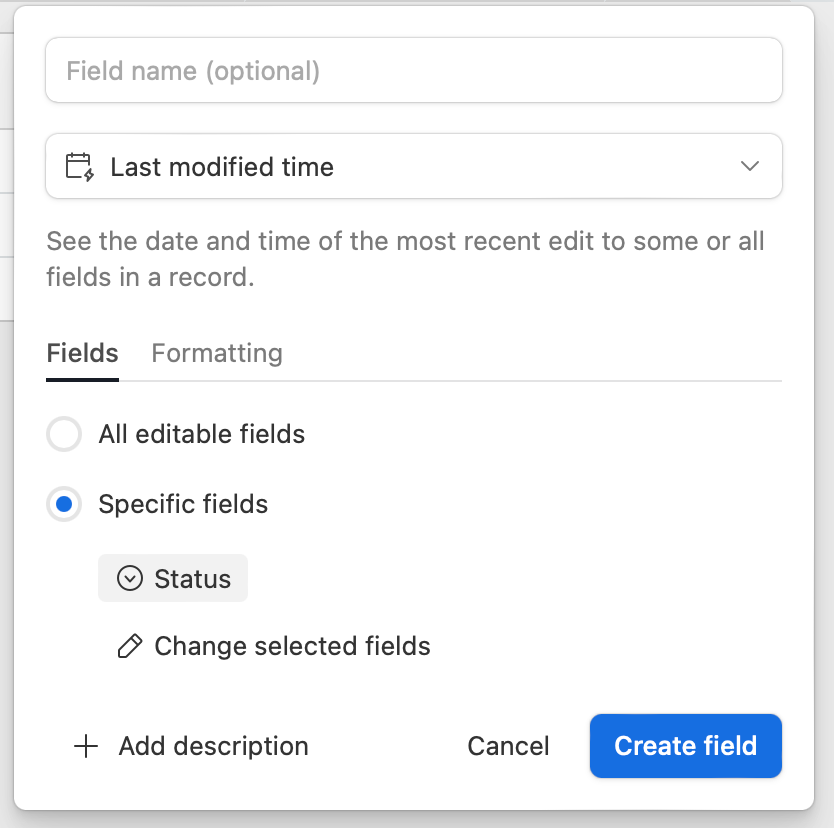834x828 pixels.
Task: Click the calendar lightning field-type icon
Action: [x=80, y=167]
